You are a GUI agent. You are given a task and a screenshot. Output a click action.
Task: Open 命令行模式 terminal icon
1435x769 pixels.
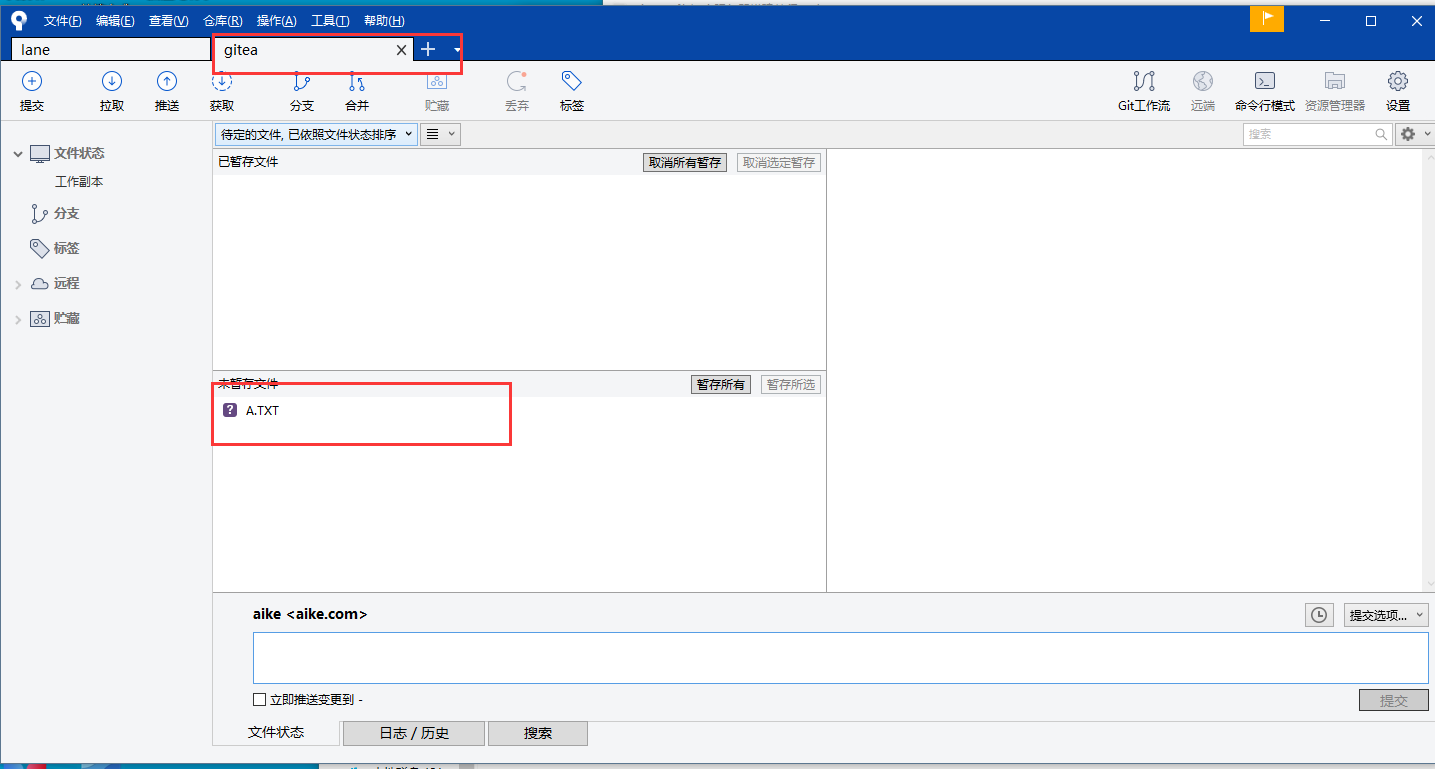click(x=1265, y=82)
